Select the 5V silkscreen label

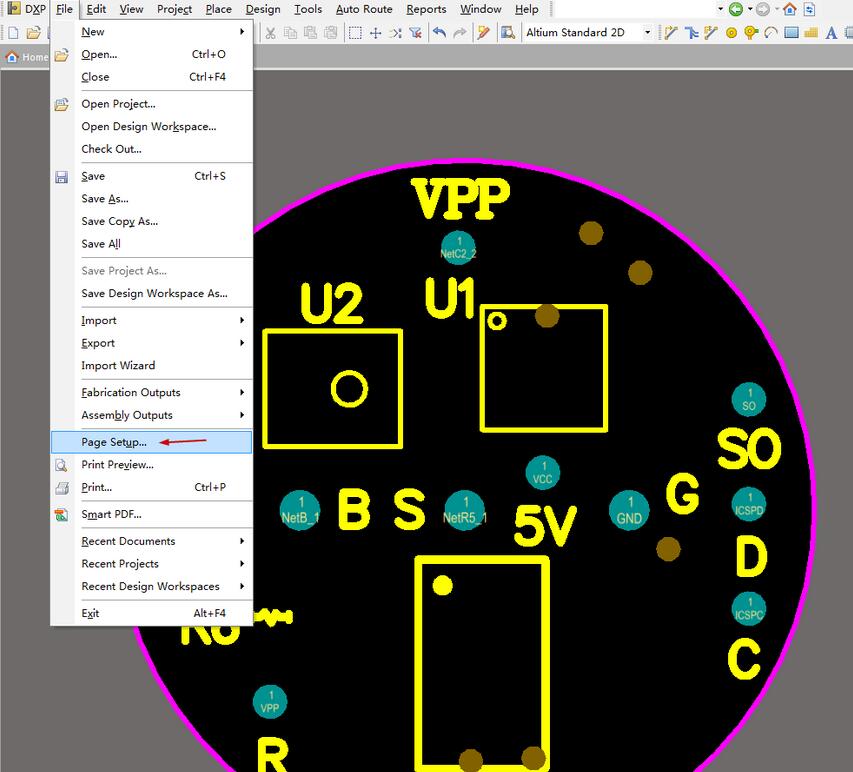(545, 525)
